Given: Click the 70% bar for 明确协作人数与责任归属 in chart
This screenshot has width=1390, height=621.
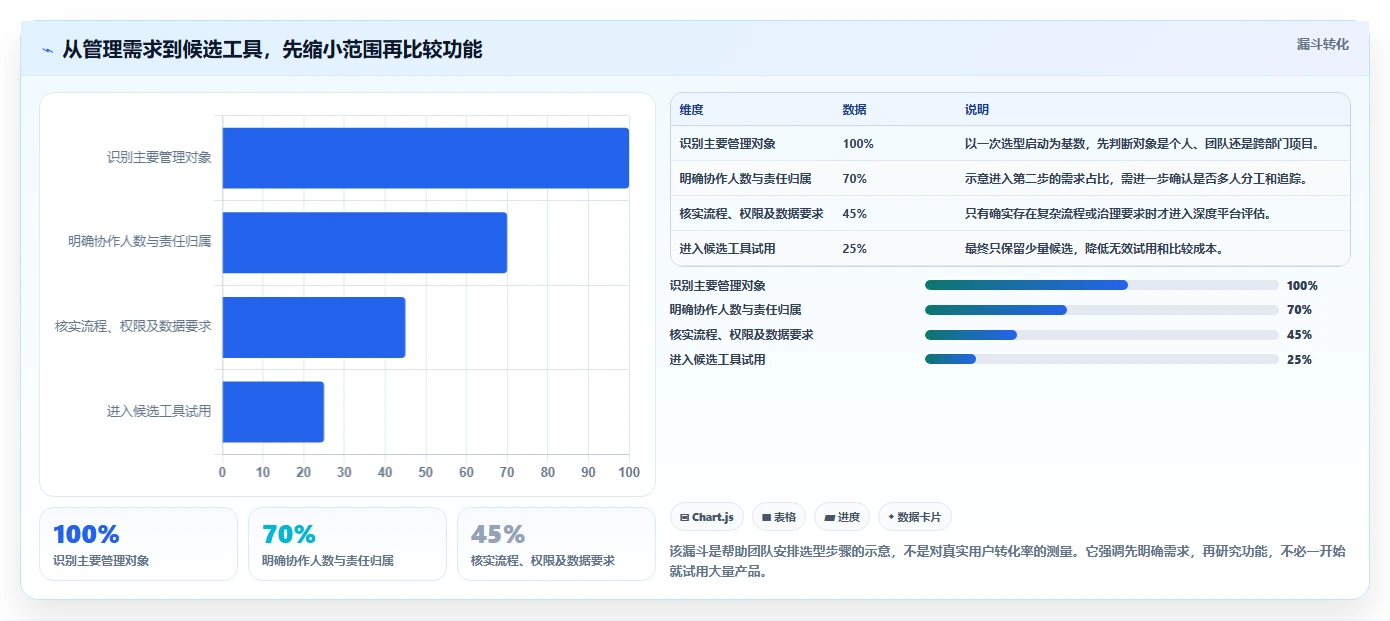Looking at the screenshot, I should click(x=364, y=242).
